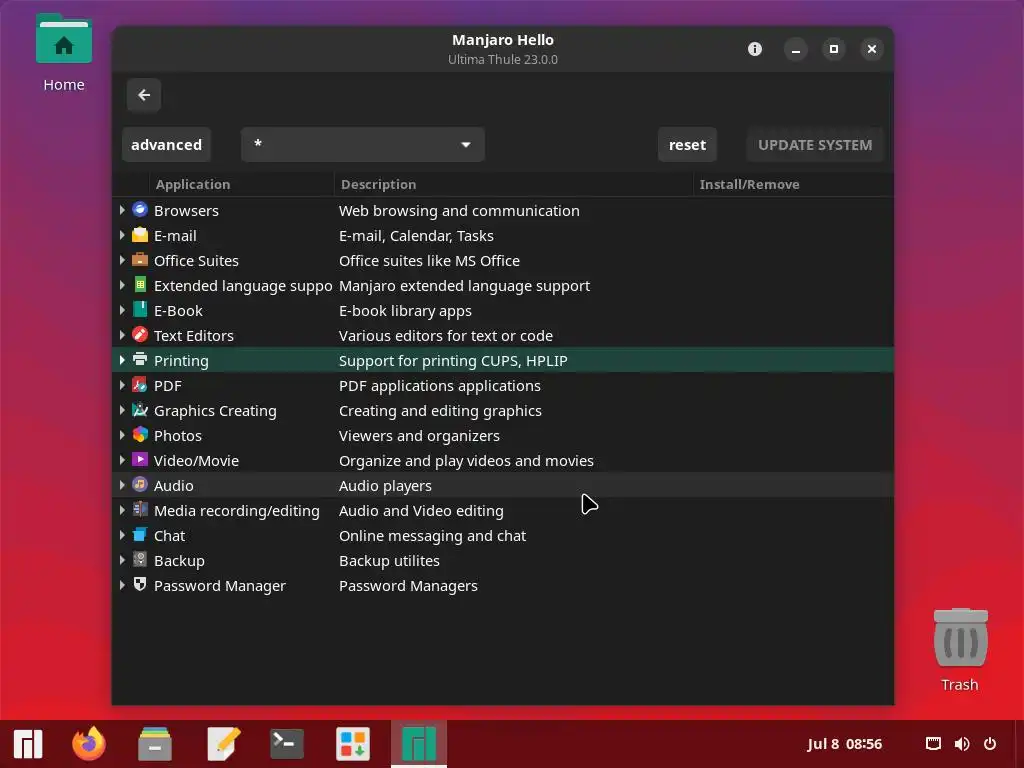The height and width of the screenshot is (768, 1024).
Task: Click the power icon in system tray
Action: pyautogui.click(x=990, y=744)
